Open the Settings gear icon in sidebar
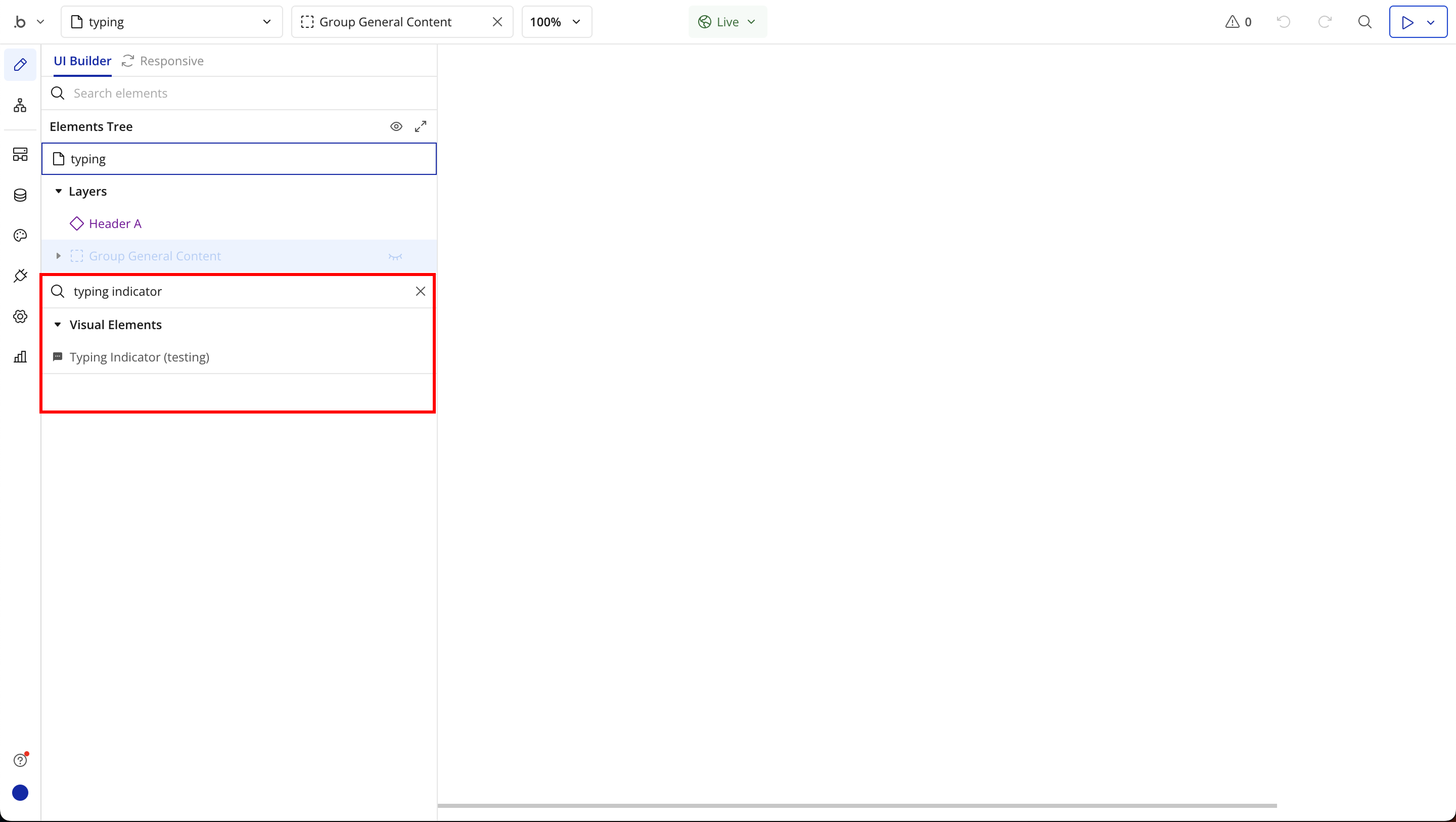Image resolution: width=1456 pixels, height=822 pixels. pyautogui.click(x=20, y=316)
